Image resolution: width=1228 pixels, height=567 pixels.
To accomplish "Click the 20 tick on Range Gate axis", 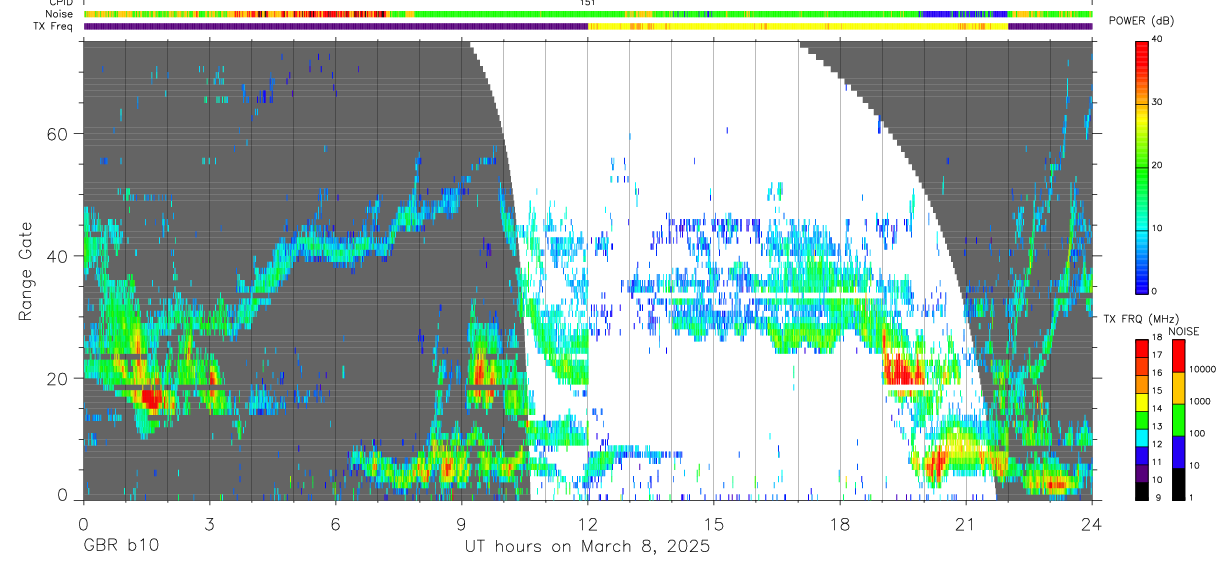I will (59, 378).
